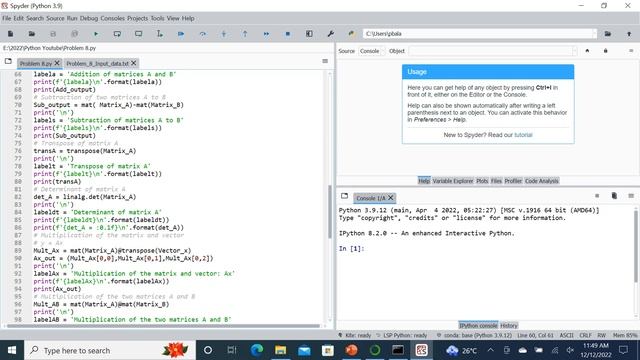Switch to the Problem_8_input_data.txt tab

[98, 63]
